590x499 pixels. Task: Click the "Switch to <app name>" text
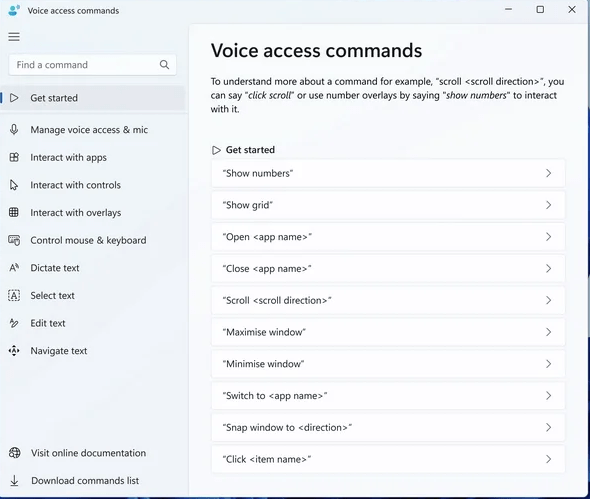pyautogui.click(x=275, y=396)
